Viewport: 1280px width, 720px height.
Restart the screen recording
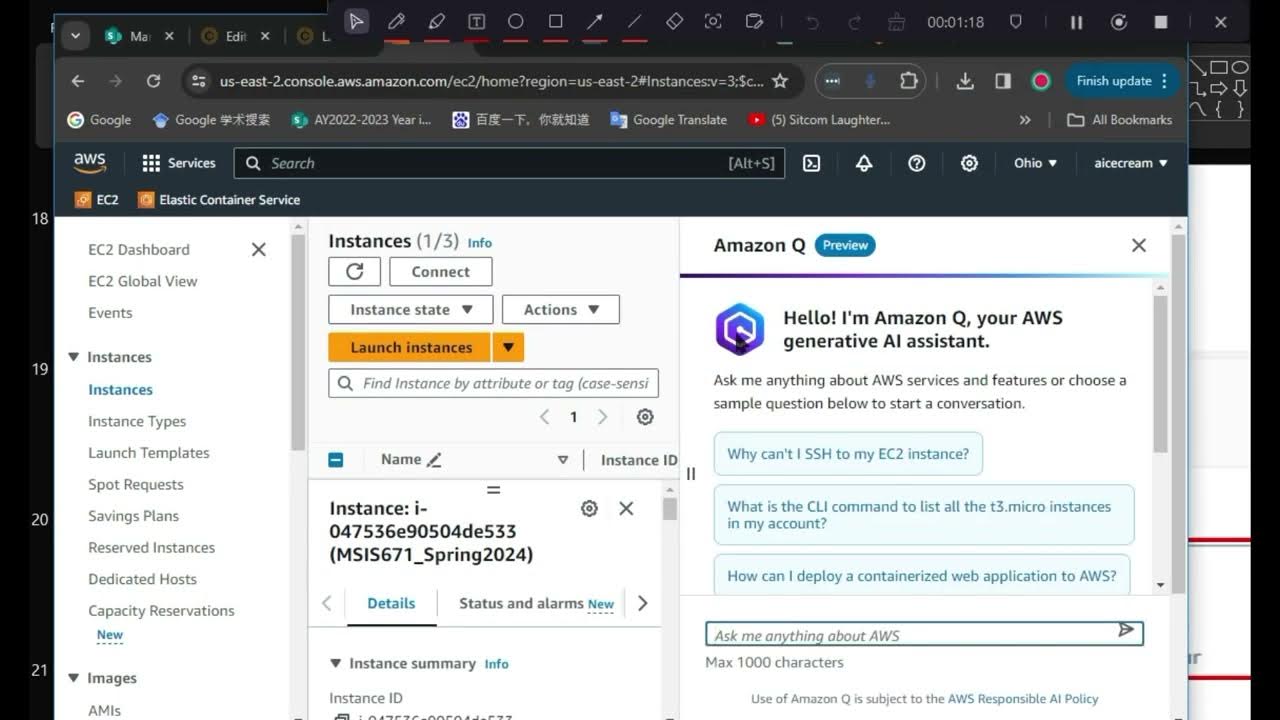[1119, 22]
